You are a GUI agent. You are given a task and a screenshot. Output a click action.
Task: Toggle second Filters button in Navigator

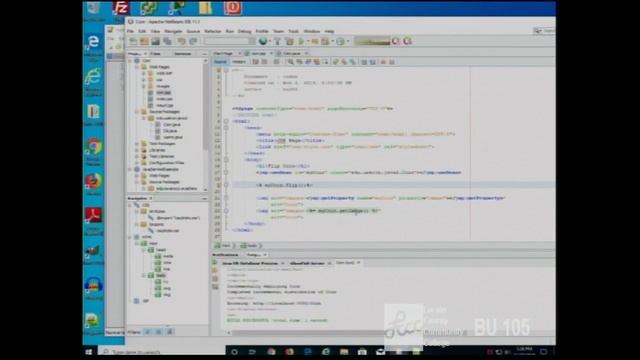(159, 332)
